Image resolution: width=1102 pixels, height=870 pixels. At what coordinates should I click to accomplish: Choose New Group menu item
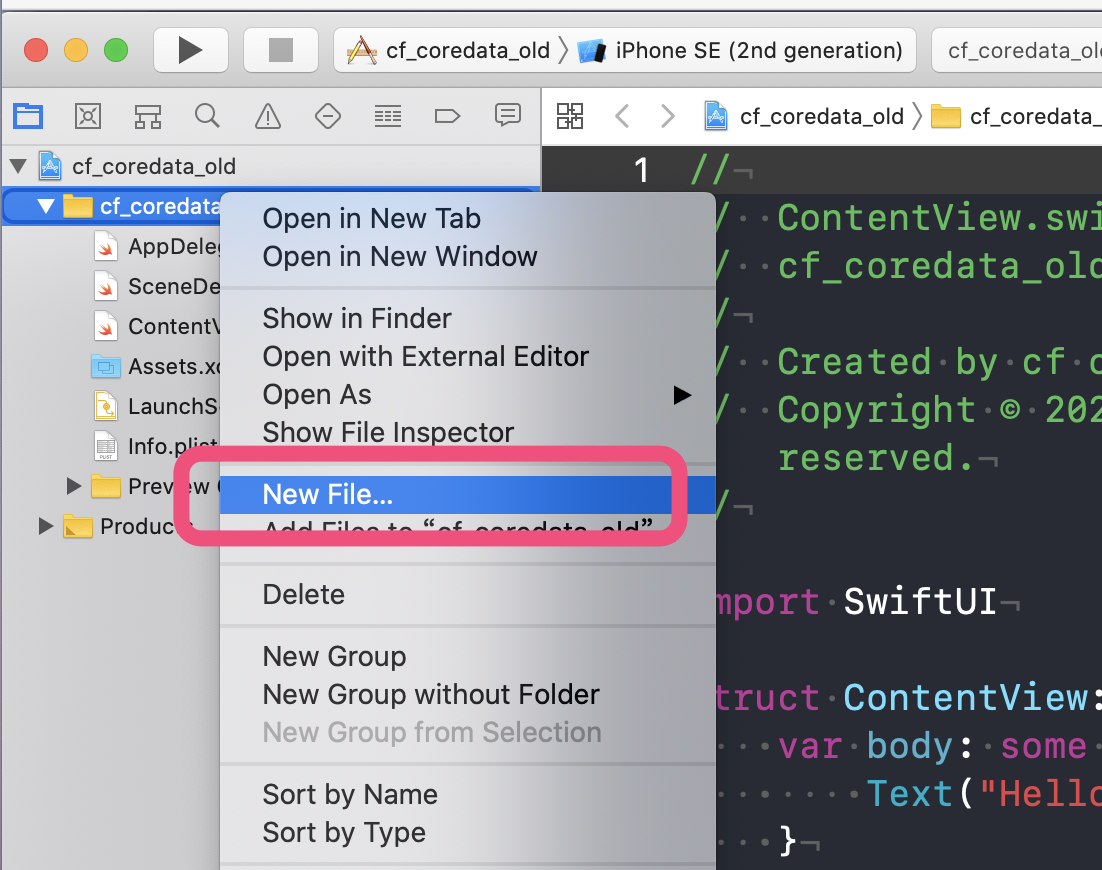pos(467,656)
